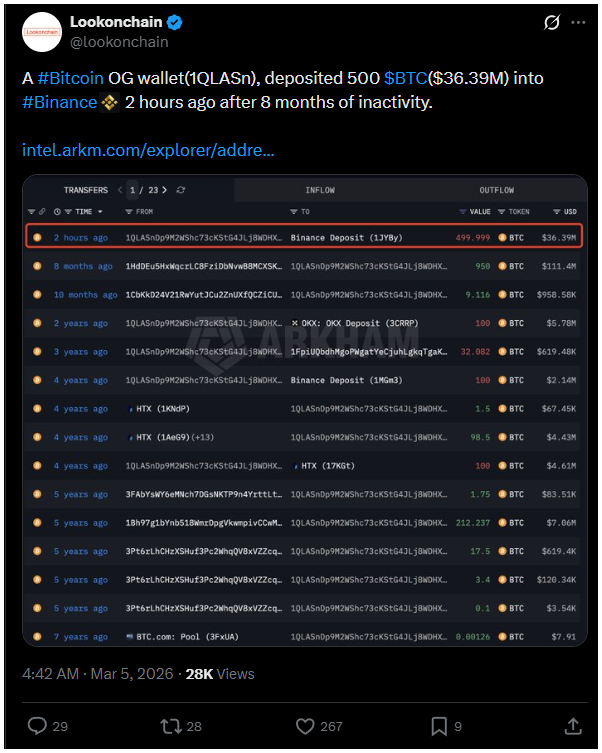Open the Grok icon on post
Screen dimensions: 602x753
pyautogui.click(x=549, y=22)
